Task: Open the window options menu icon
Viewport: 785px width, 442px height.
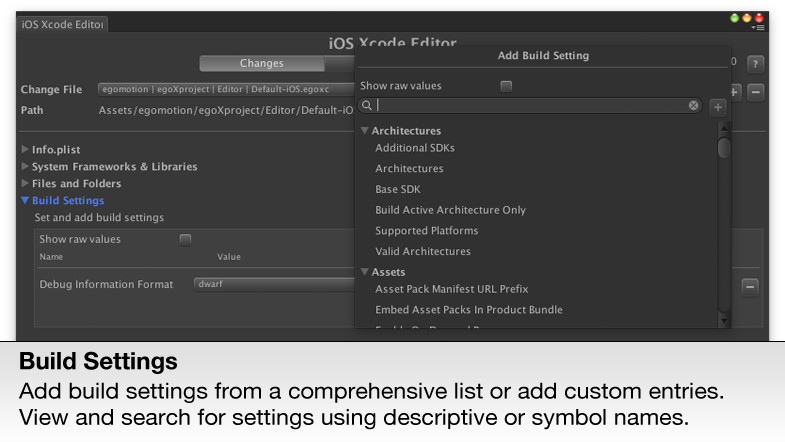Action: click(x=760, y=28)
